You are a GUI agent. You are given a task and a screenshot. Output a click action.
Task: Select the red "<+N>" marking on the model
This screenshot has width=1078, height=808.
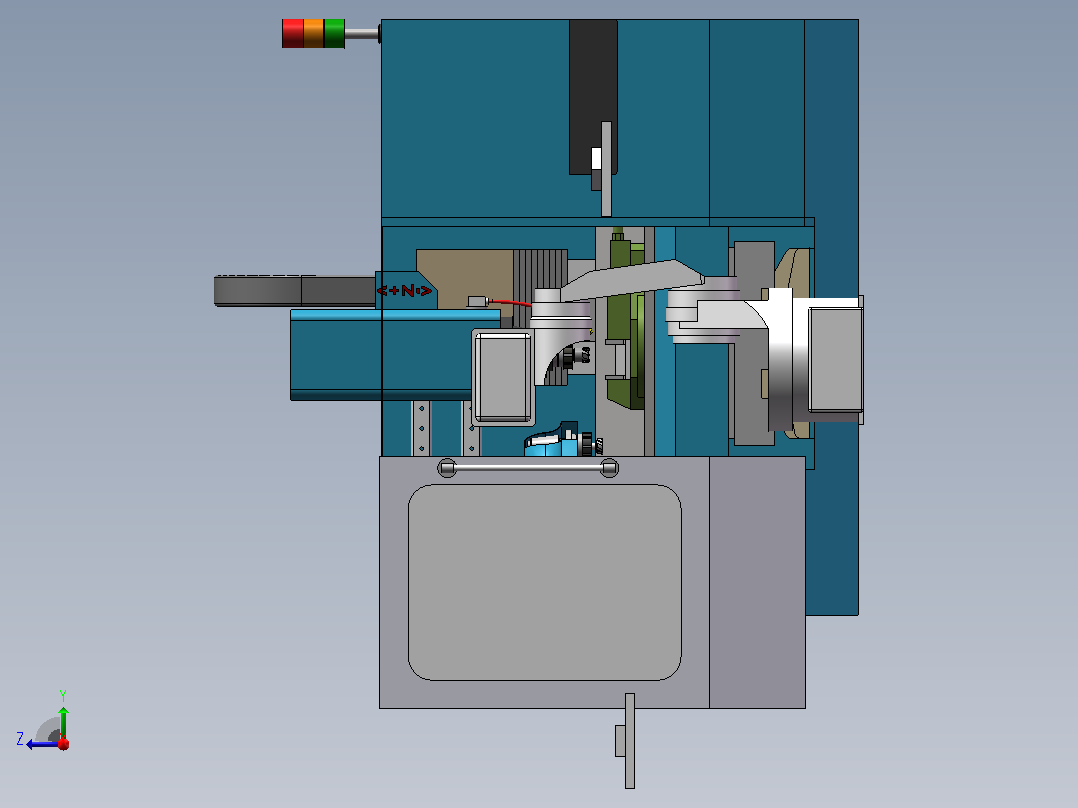coord(405,291)
